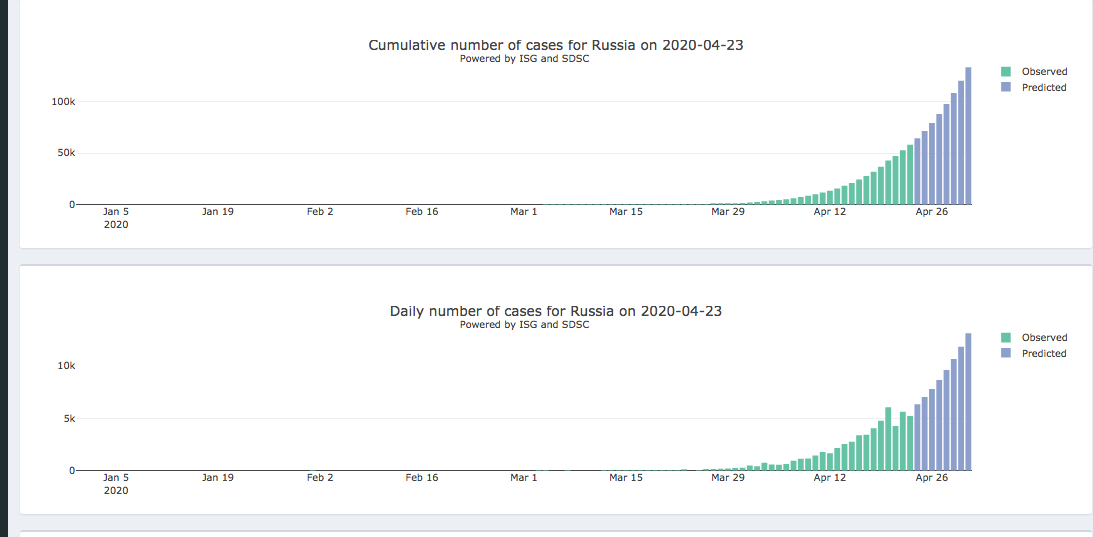
Task: Click blue Predicted swatch in Daily legend
Action: [1006, 354]
